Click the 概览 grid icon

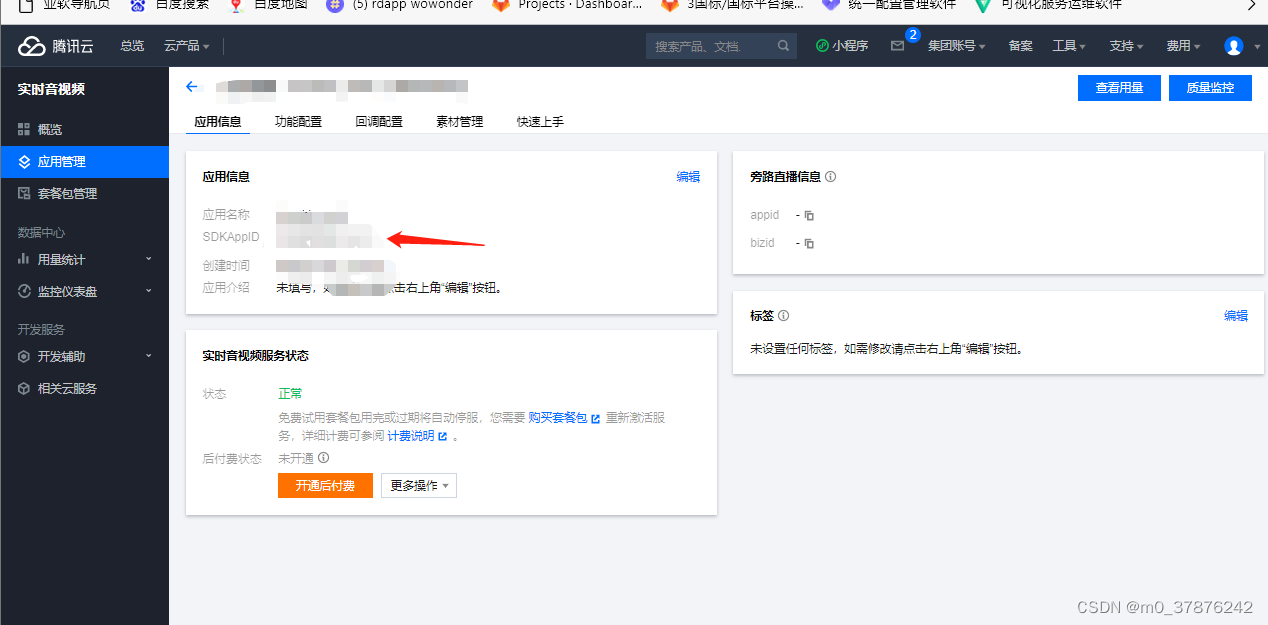[24, 129]
